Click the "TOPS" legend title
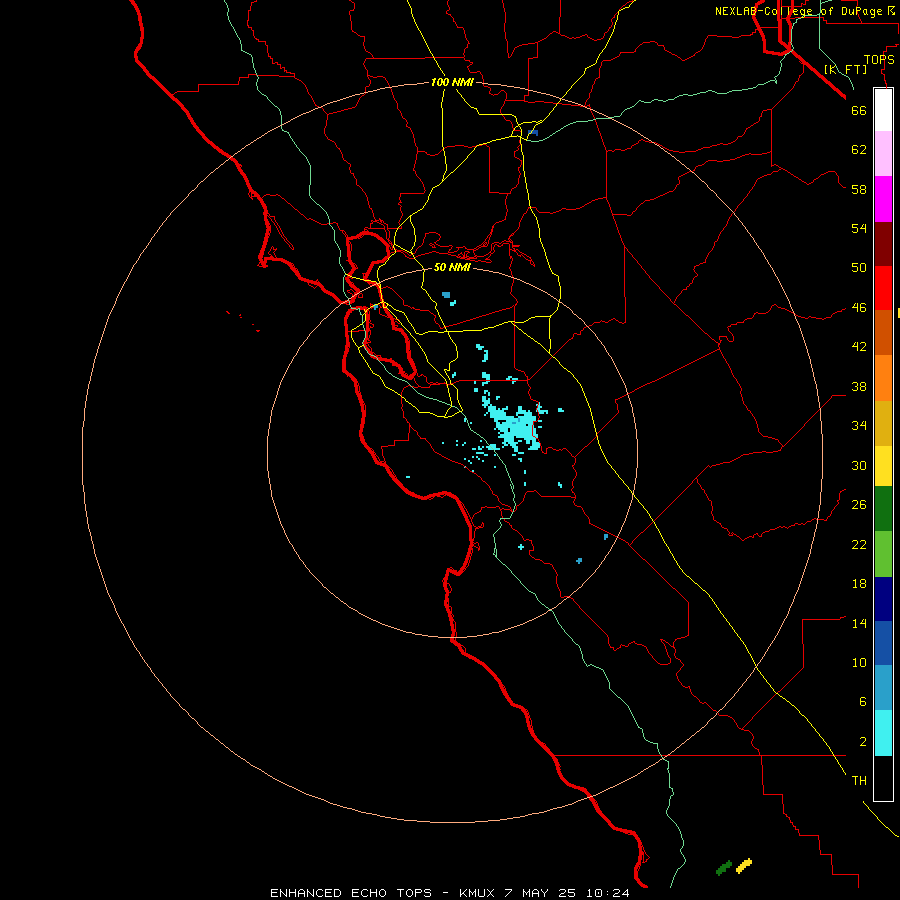Screen dimensions: 900x900 coord(879,60)
